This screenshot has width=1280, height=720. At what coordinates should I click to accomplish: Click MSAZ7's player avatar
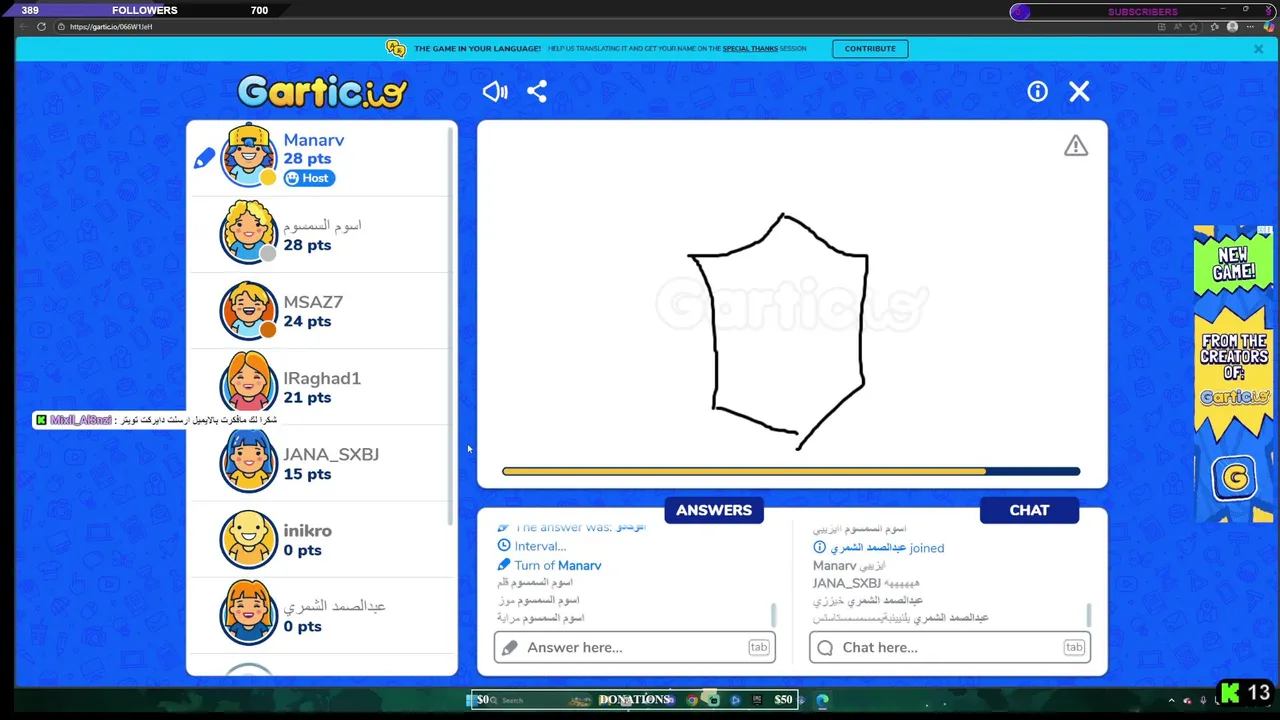coord(248,310)
